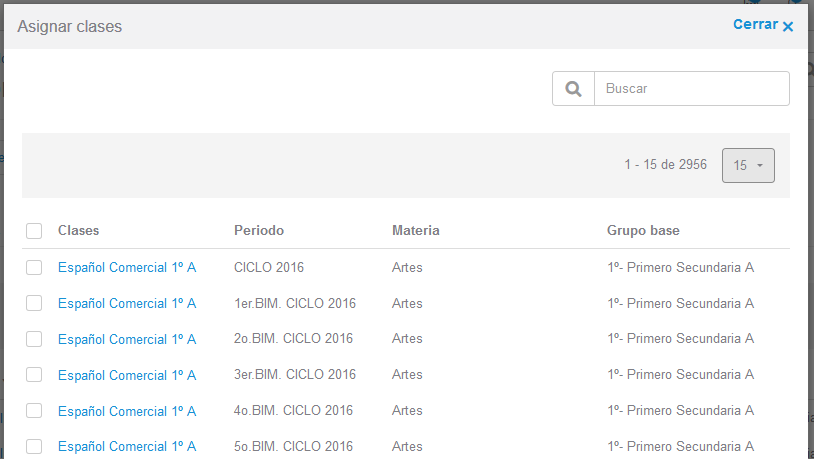814x459 pixels.
Task: Sort by the Clases column header
Action: pyautogui.click(x=79, y=231)
